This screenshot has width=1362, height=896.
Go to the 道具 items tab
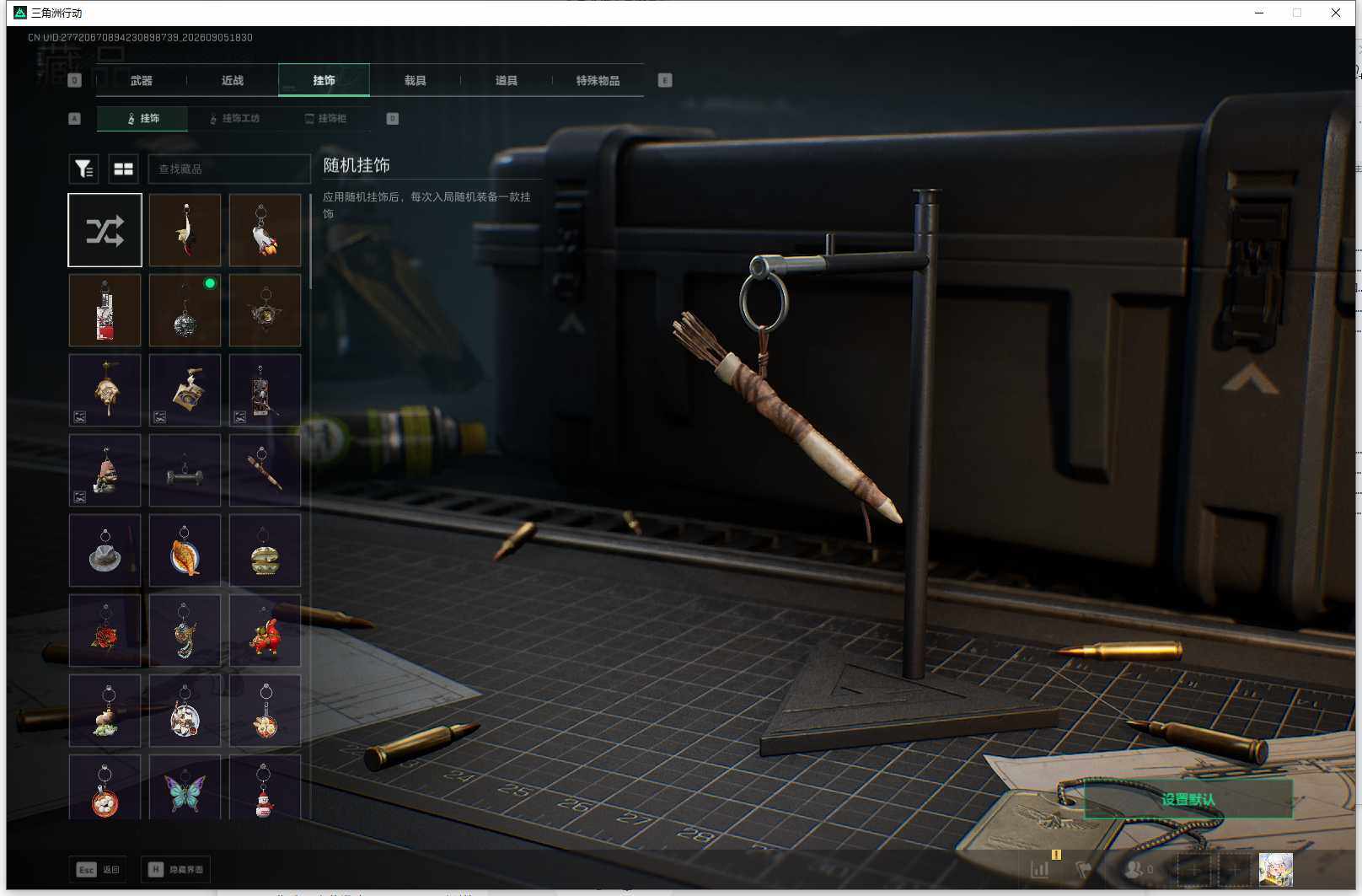507,80
